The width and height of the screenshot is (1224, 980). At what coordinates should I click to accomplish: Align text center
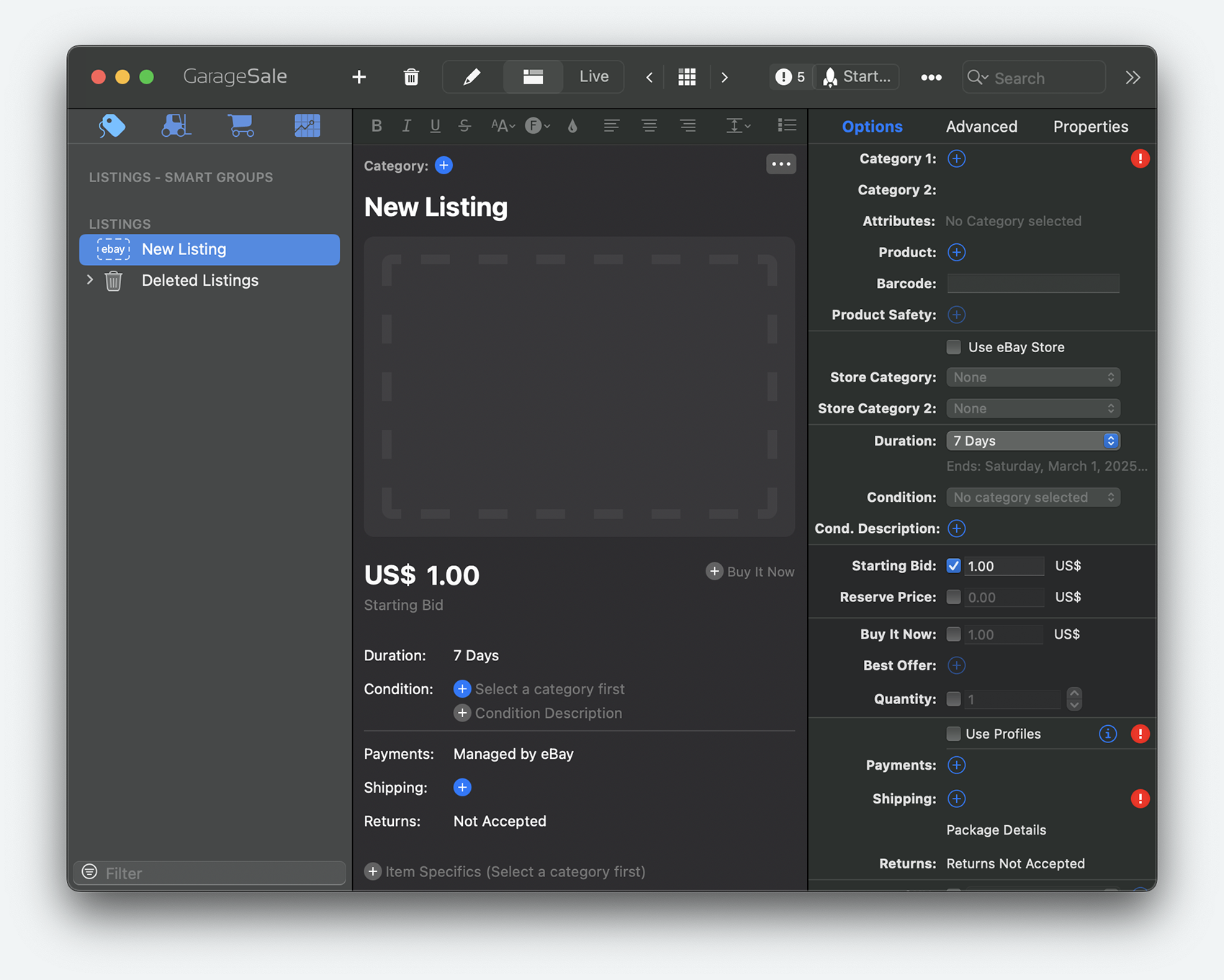tap(649, 126)
